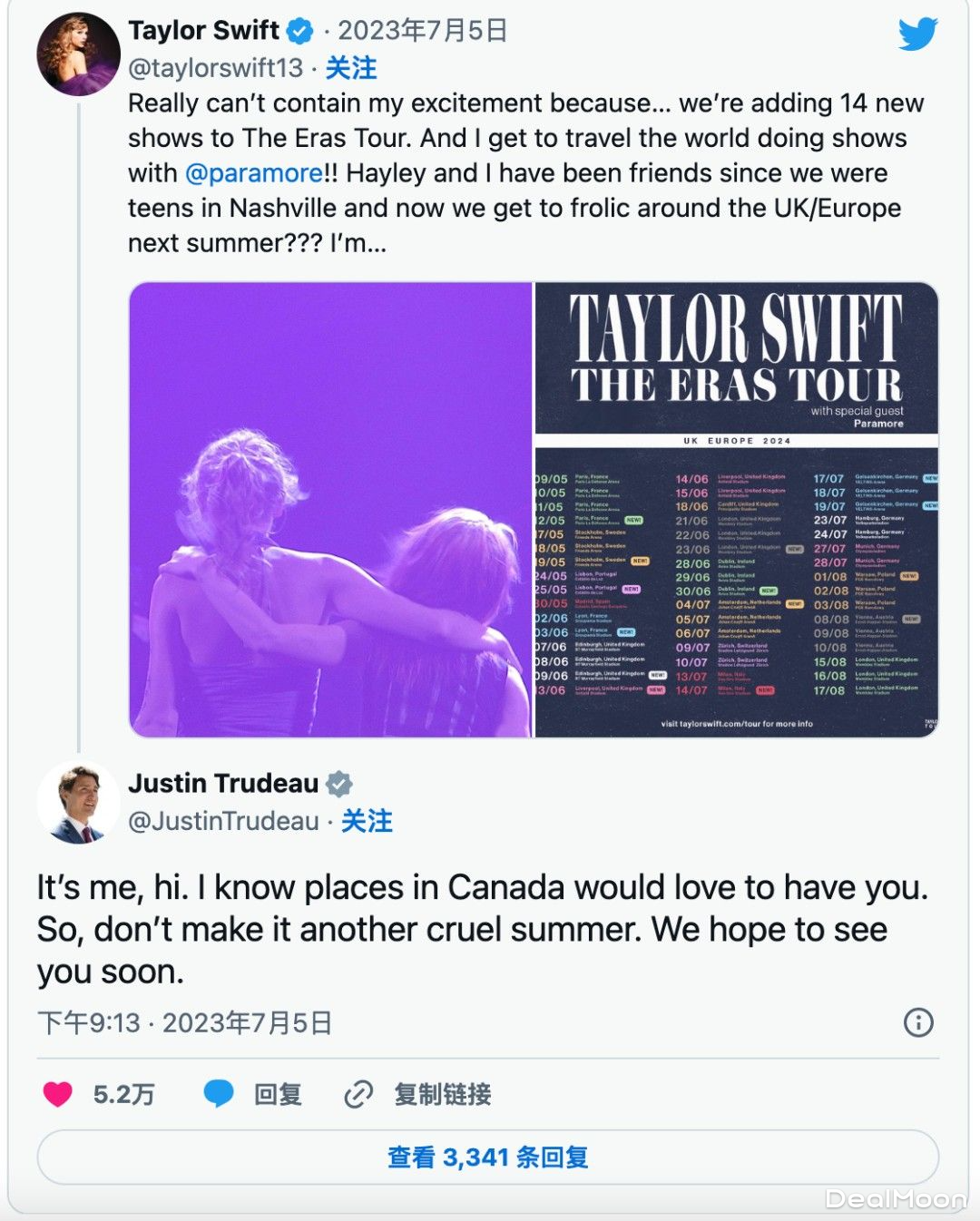The height and width of the screenshot is (1221, 980).
Task: Open the @paramore mention link
Action: tap(254, 173)
